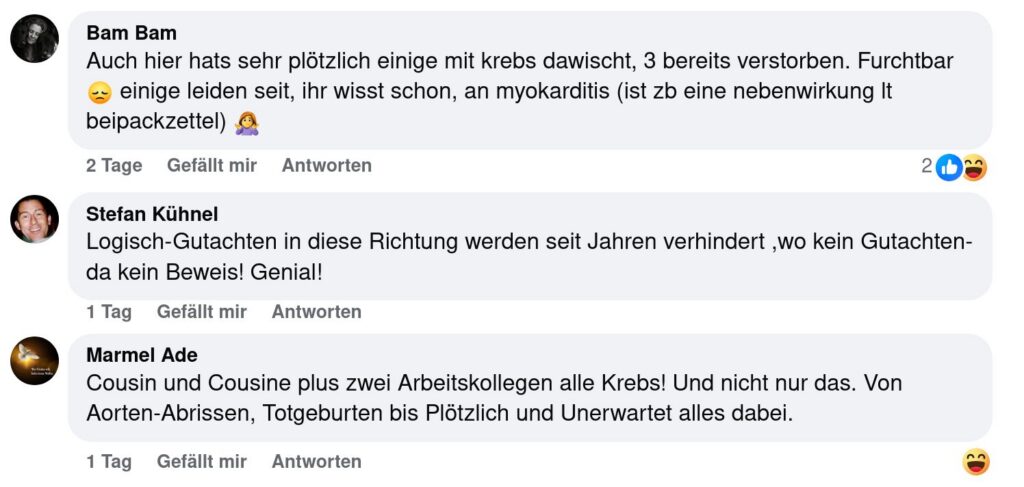
Task: Show reaction count '2' on Bam Bam's comment
Action: pos(927,167)
